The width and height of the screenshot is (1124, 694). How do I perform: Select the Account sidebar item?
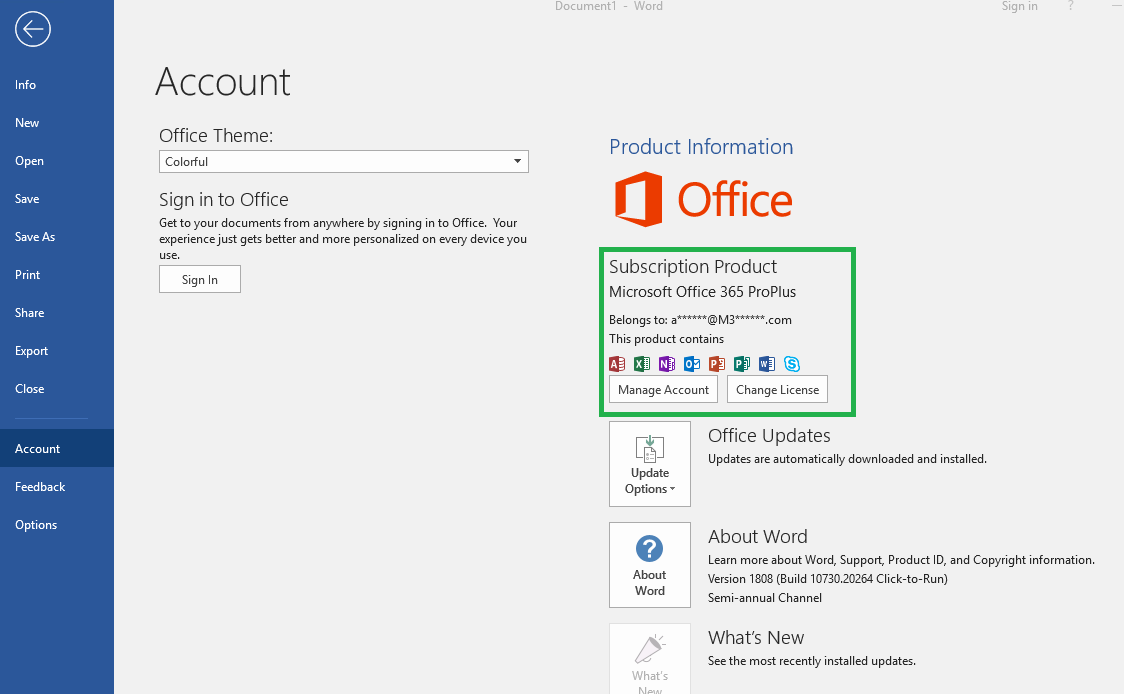click(x=57, y=448)
